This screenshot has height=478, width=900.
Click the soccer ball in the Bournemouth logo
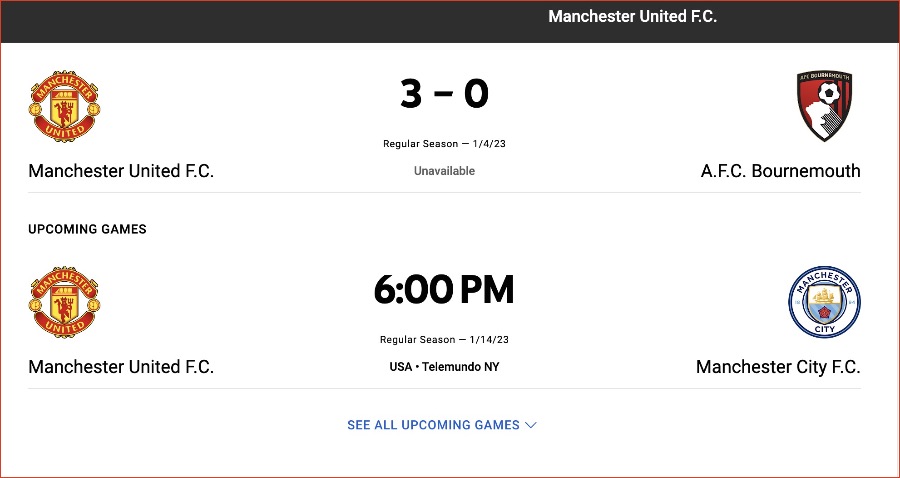[828, 93]
